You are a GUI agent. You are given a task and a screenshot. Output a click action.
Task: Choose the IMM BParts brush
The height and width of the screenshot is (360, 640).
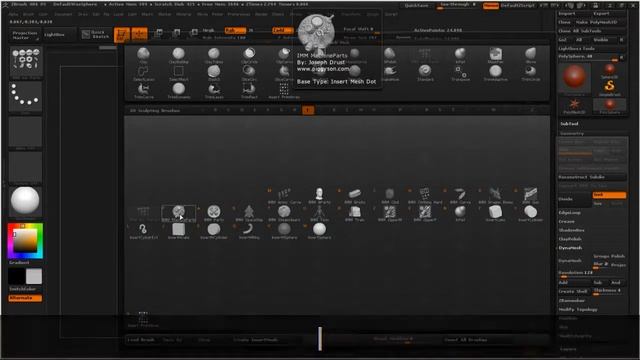click(319, 196)
